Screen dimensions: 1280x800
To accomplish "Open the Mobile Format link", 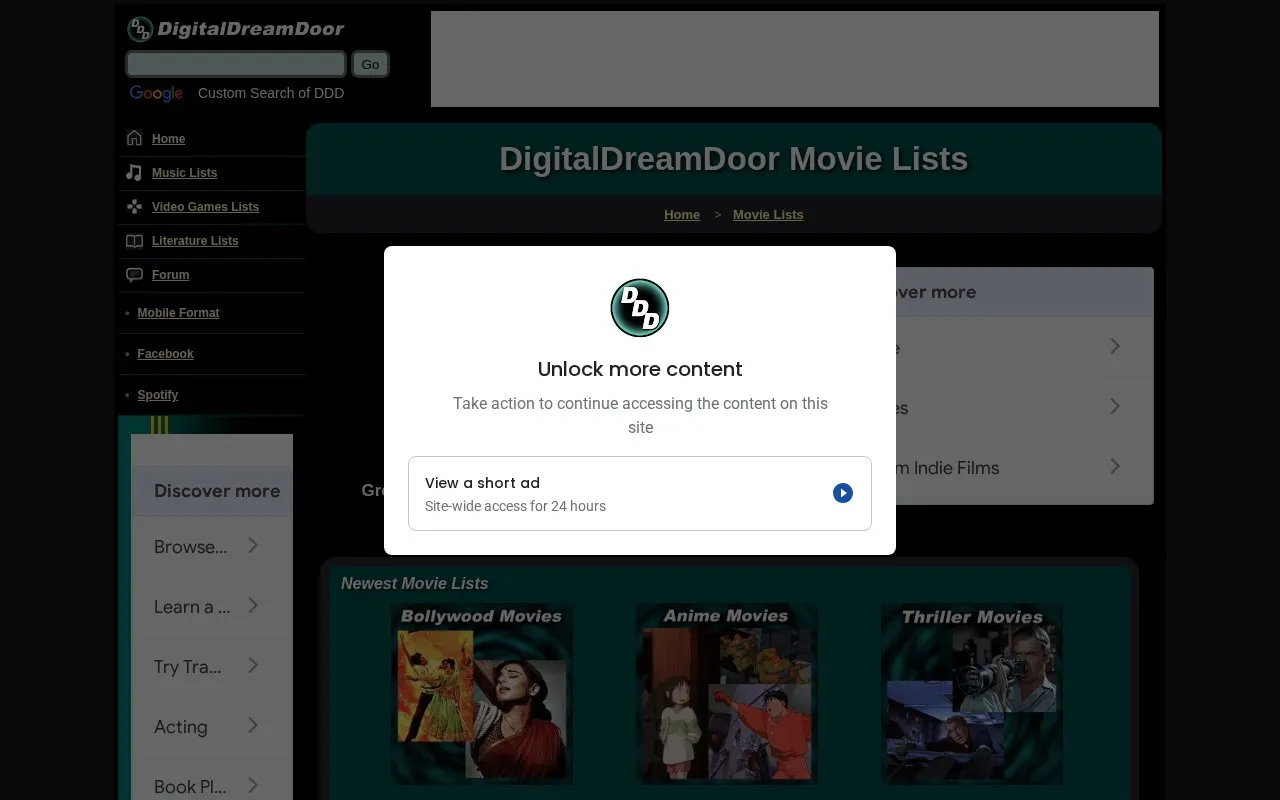I will pos(178,313).
